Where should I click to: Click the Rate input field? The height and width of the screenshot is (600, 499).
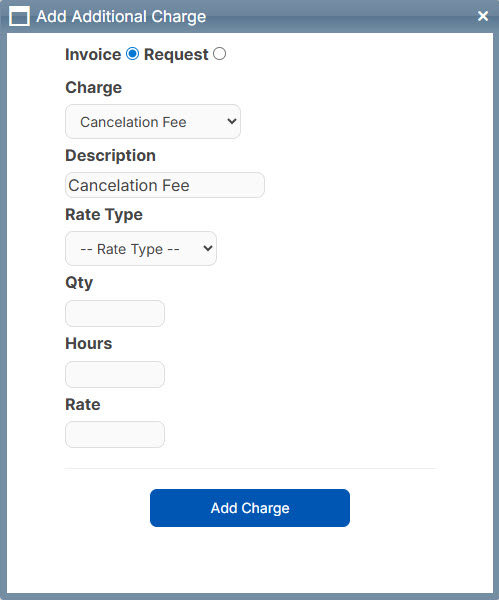(x=115, y=435)
